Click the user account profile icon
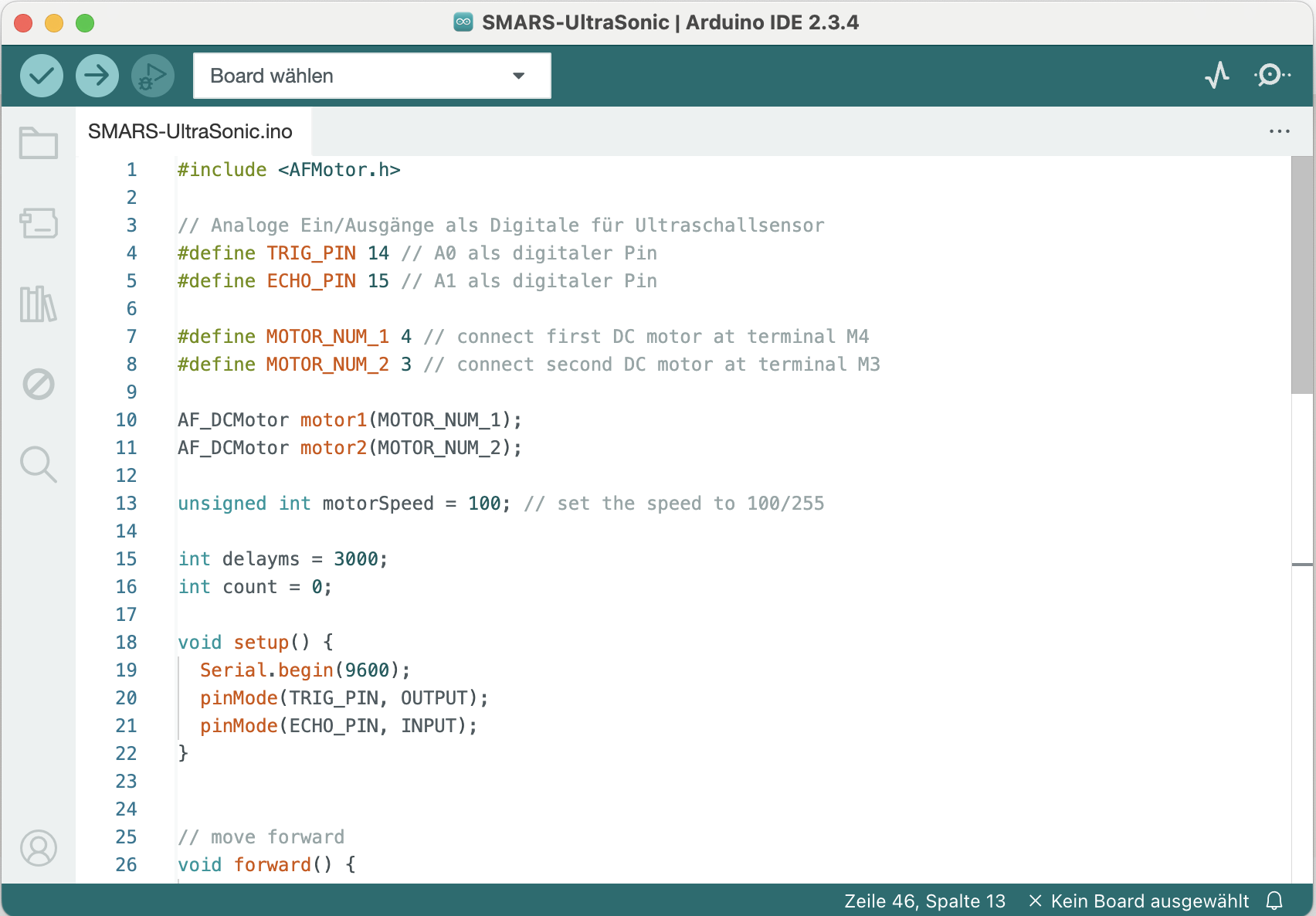Image resolution: width=1316 pixels, height=916 pixels. tap(39, 848)
